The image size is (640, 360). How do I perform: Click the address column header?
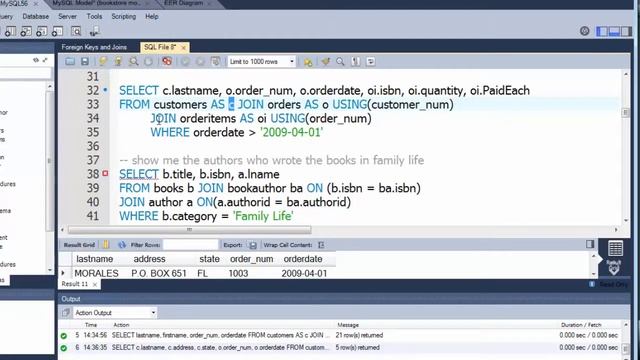click(149, 259)
